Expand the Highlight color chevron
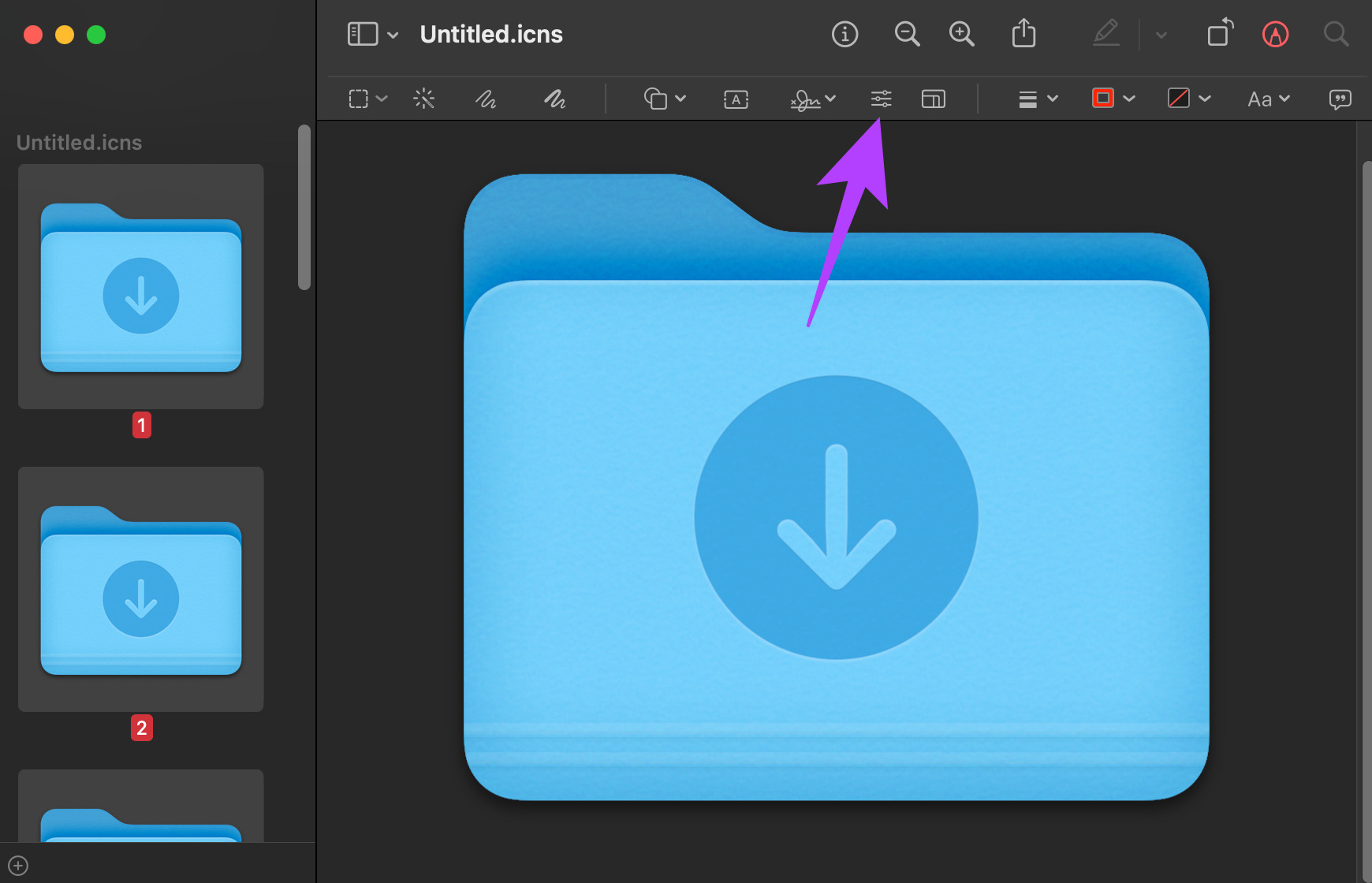The image size is (1372, 883). (1161, 35)
